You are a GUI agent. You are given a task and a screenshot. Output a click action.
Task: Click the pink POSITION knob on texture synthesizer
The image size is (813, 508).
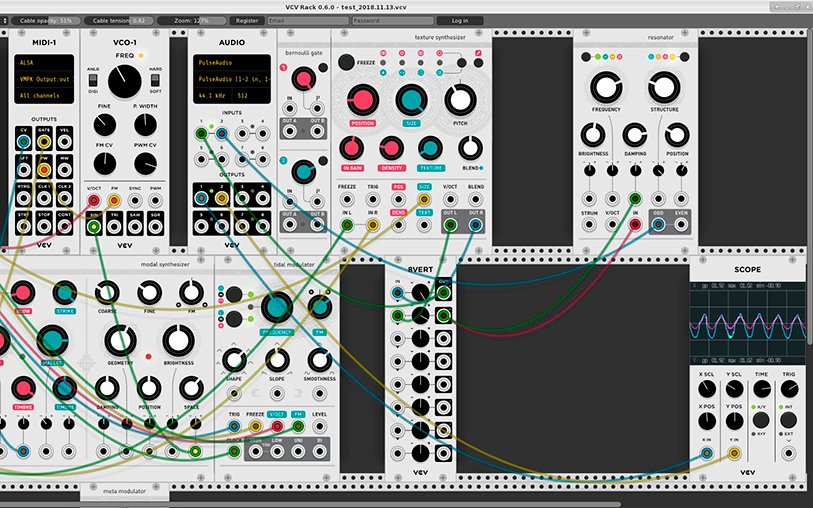pyautogui.click(x=361, y=100)
